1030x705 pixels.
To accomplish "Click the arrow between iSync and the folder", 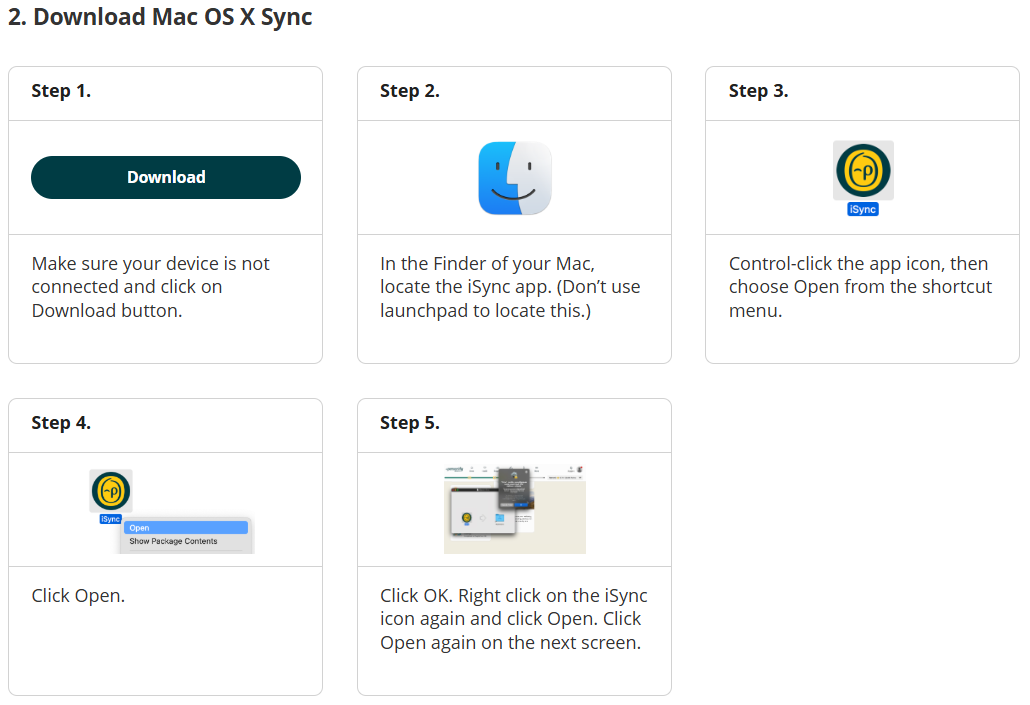I will tap(483, 518).
